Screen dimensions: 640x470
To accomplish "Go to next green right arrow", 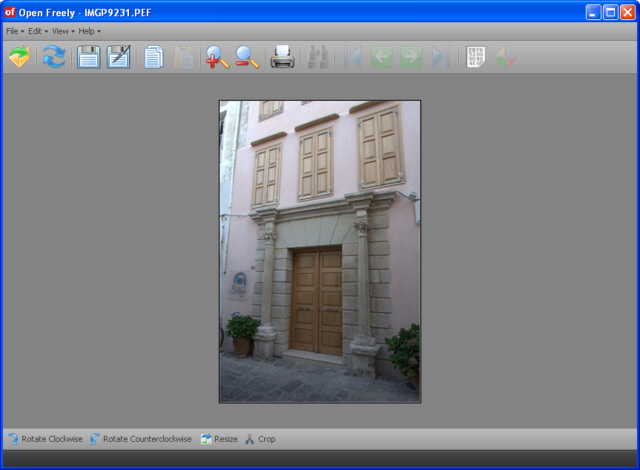I will pos(411,57).
